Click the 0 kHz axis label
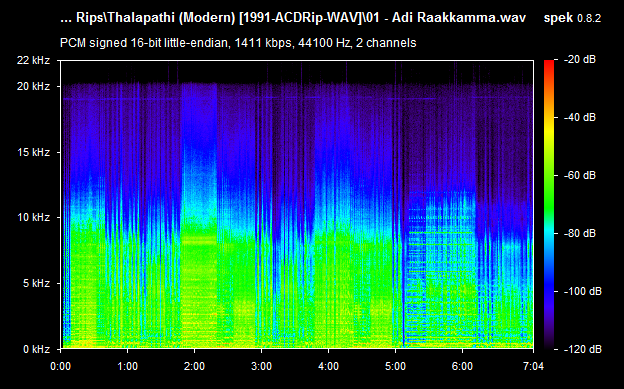 pos(35,349)
